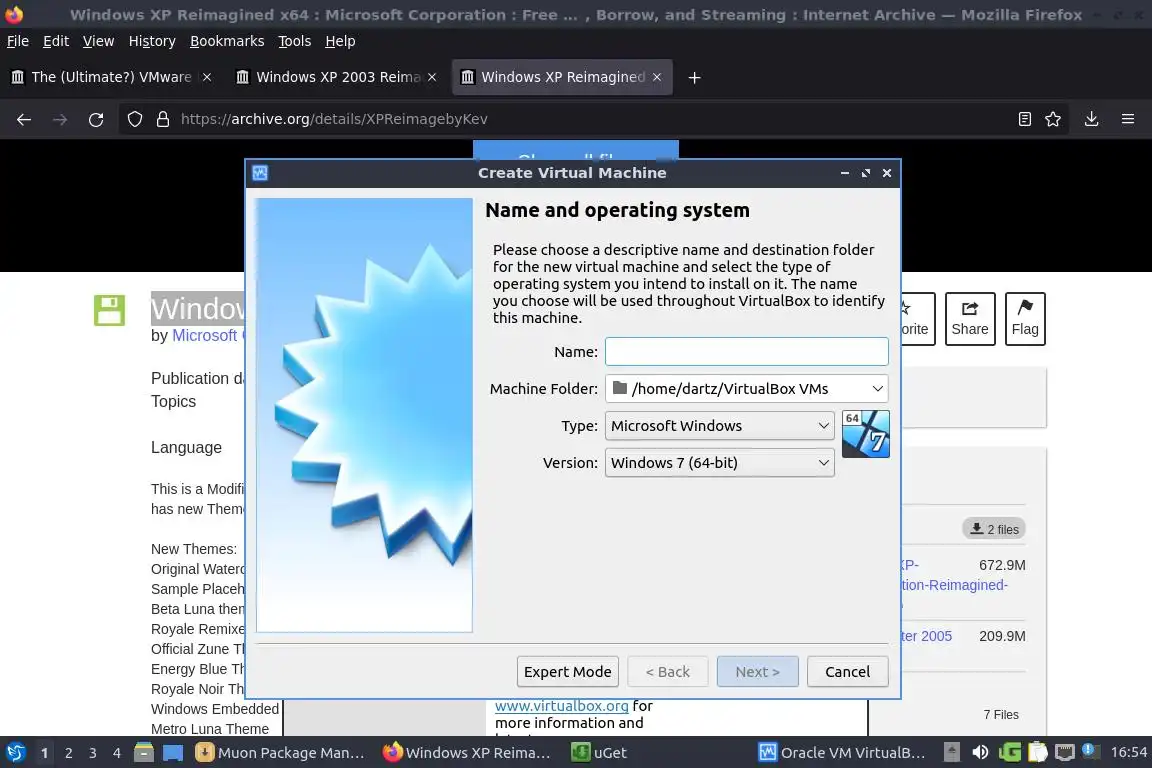Open Firefox downloads panel icon
Viewport: 1152px width, 768px height.
[x=1092, y=119]
